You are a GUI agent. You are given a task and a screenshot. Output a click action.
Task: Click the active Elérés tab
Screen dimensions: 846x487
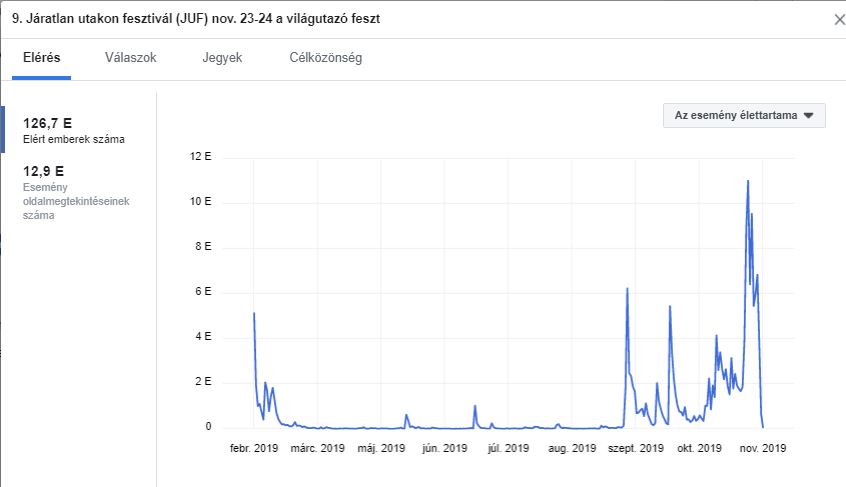[x=43, y=58]
